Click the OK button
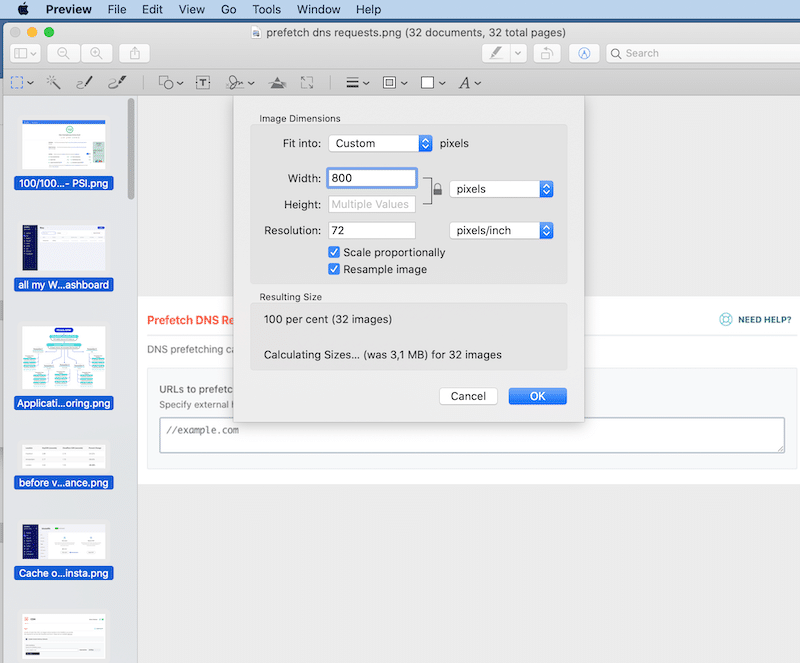This screenshot has width=800, height=663. click(x=538, y=396)
